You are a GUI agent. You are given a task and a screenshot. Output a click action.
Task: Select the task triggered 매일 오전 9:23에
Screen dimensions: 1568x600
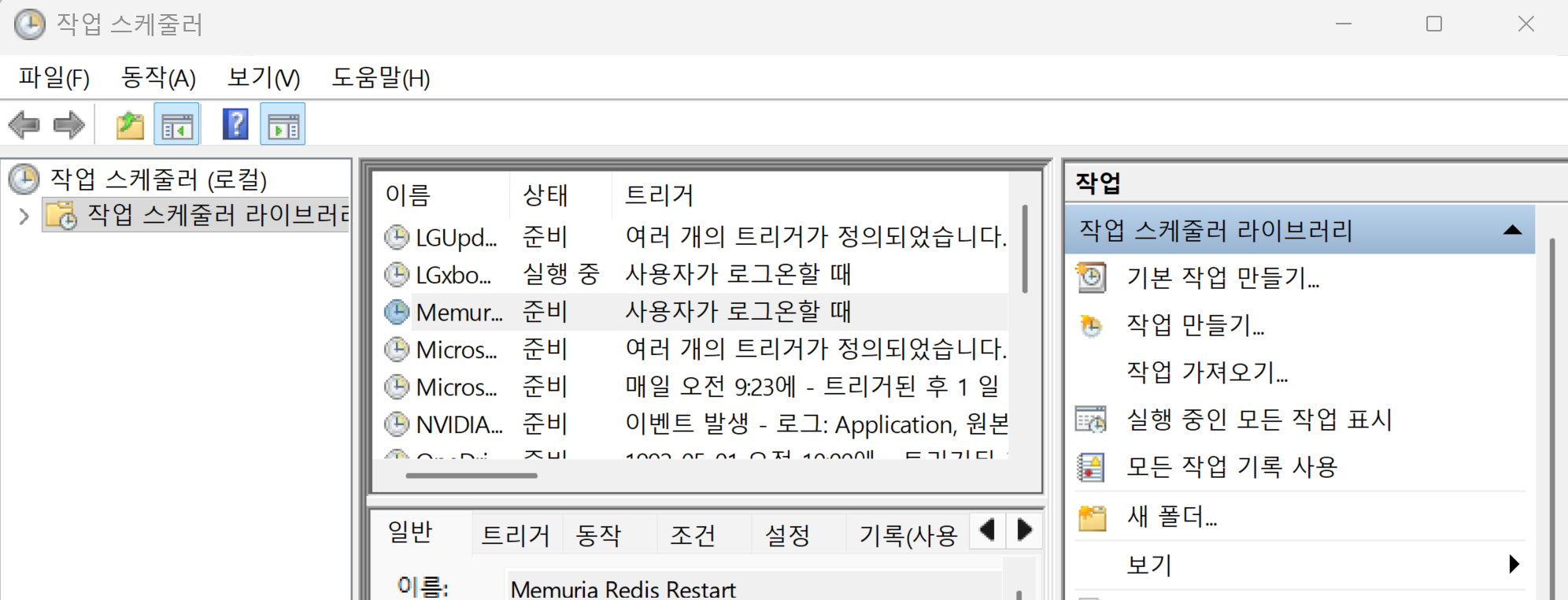click(812, 387)
